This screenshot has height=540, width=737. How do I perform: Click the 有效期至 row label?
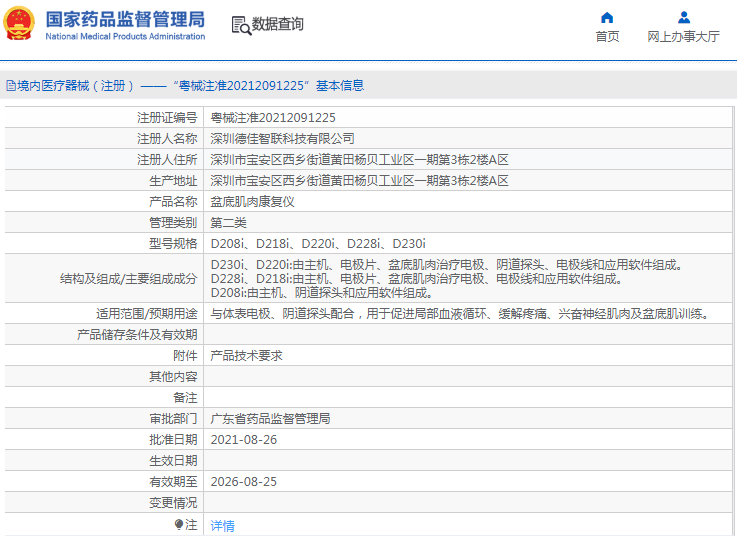[173, 482]
